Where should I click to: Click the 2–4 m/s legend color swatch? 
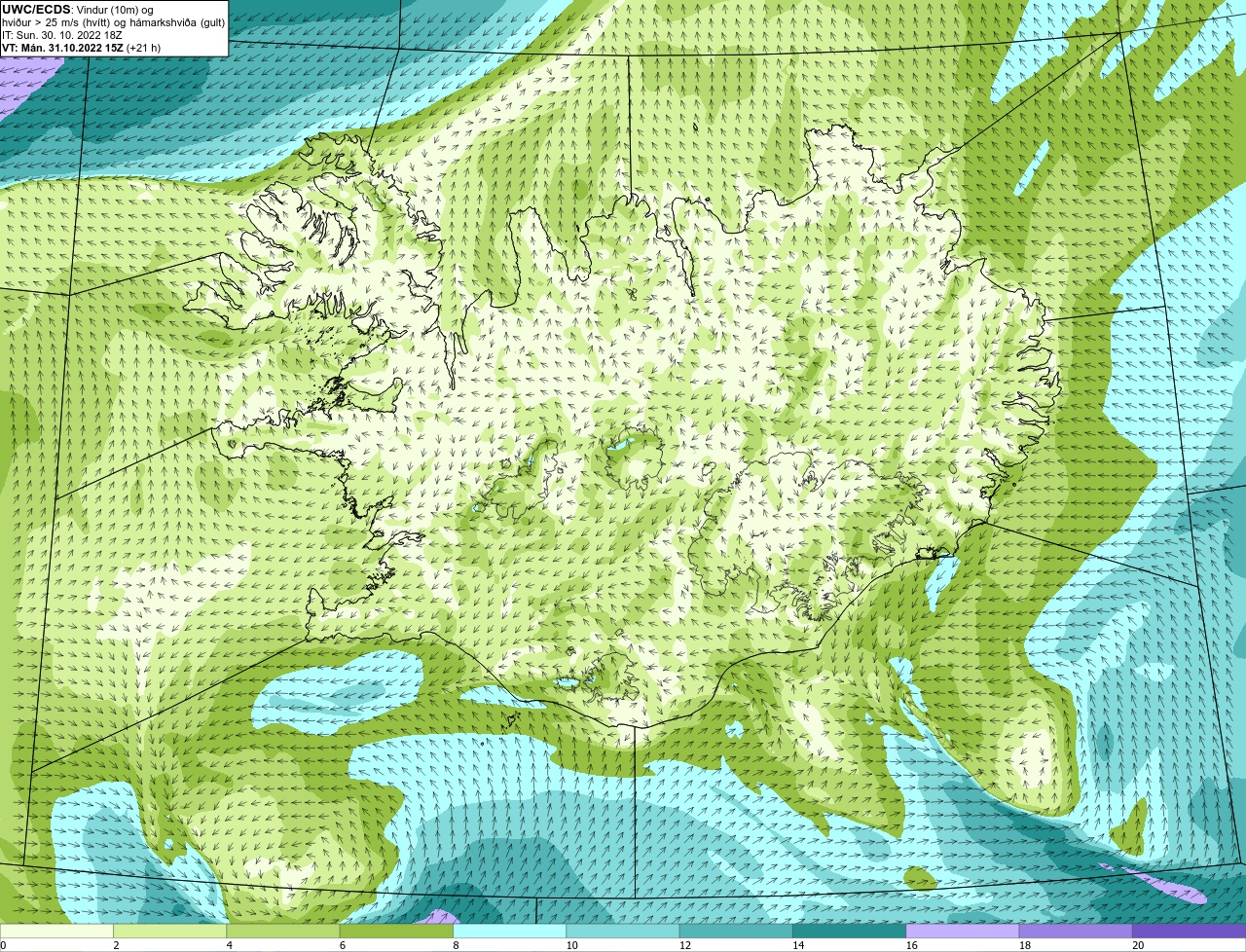point(169,932)
